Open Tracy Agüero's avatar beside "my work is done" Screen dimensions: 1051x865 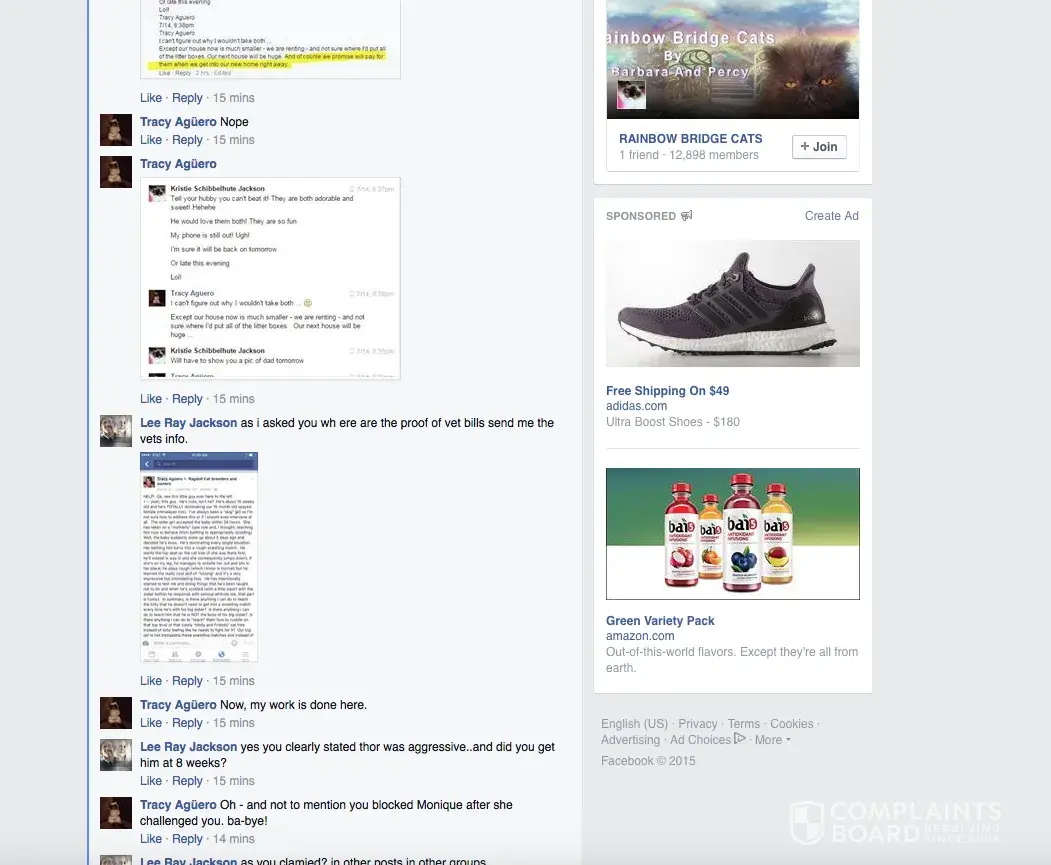(x=116, y=713)
